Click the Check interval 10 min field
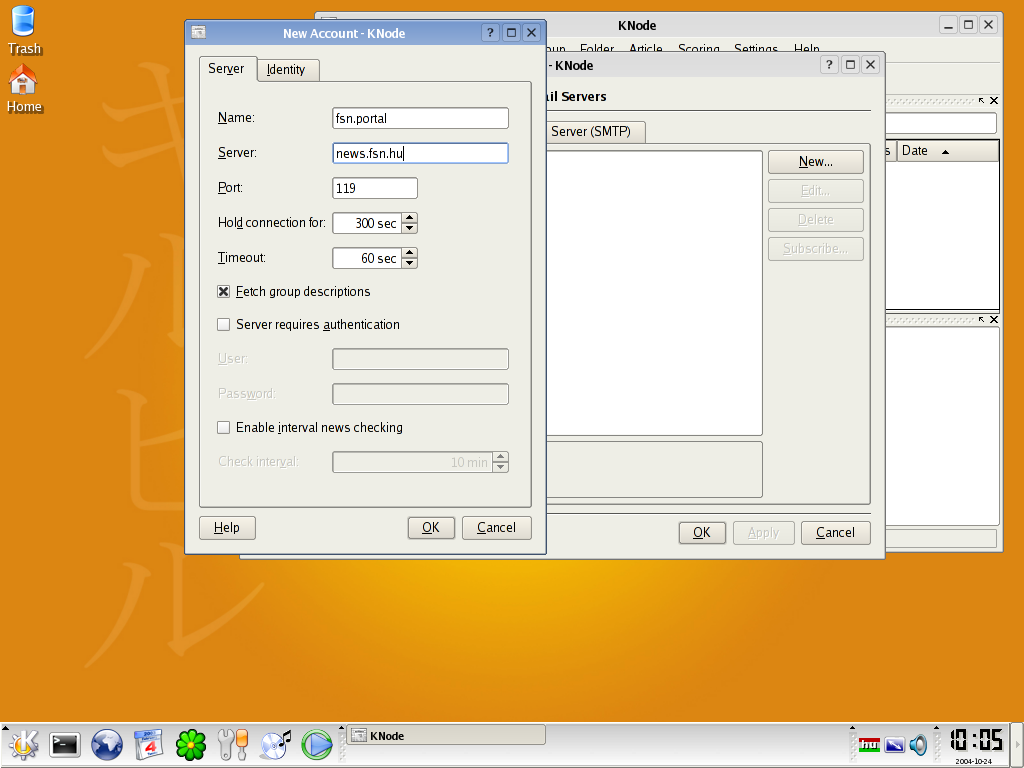The image size is (1024, 768). pyautogui.click(x=412, y=462)
